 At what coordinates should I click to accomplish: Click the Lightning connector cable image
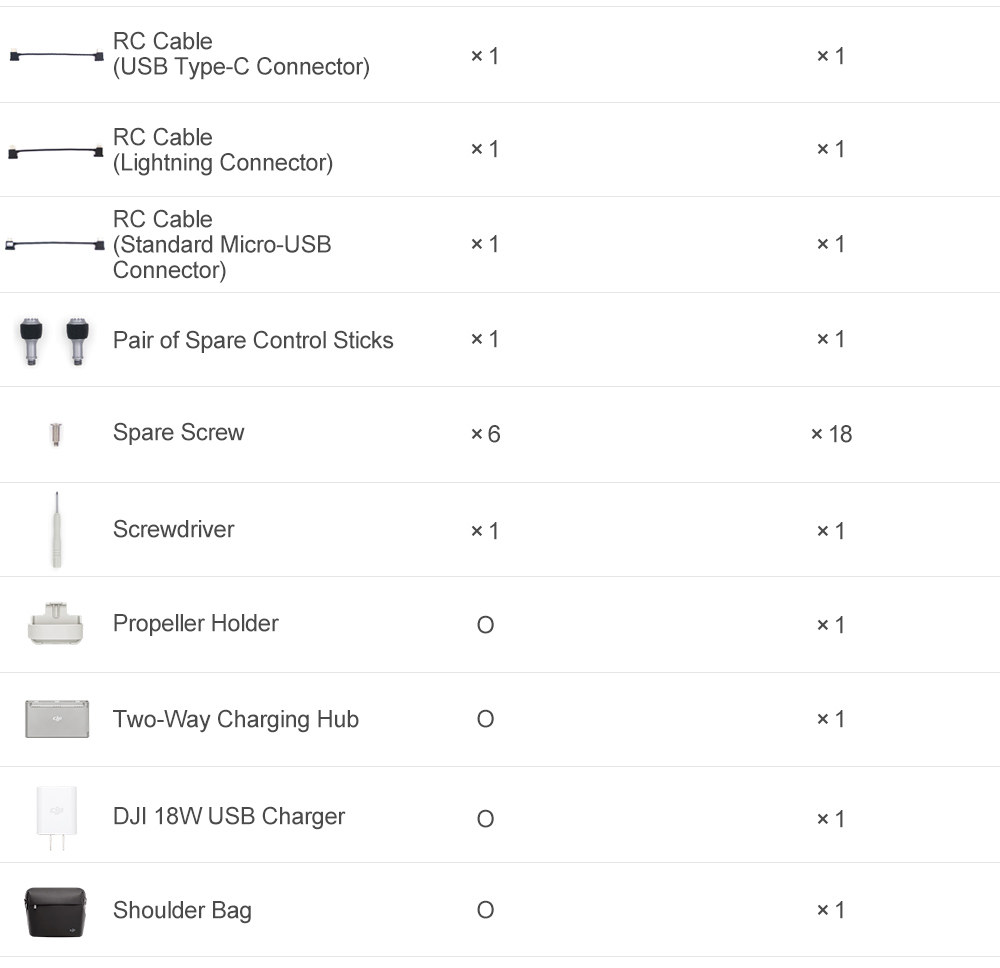pyautogui.click(x=56, y=152)
